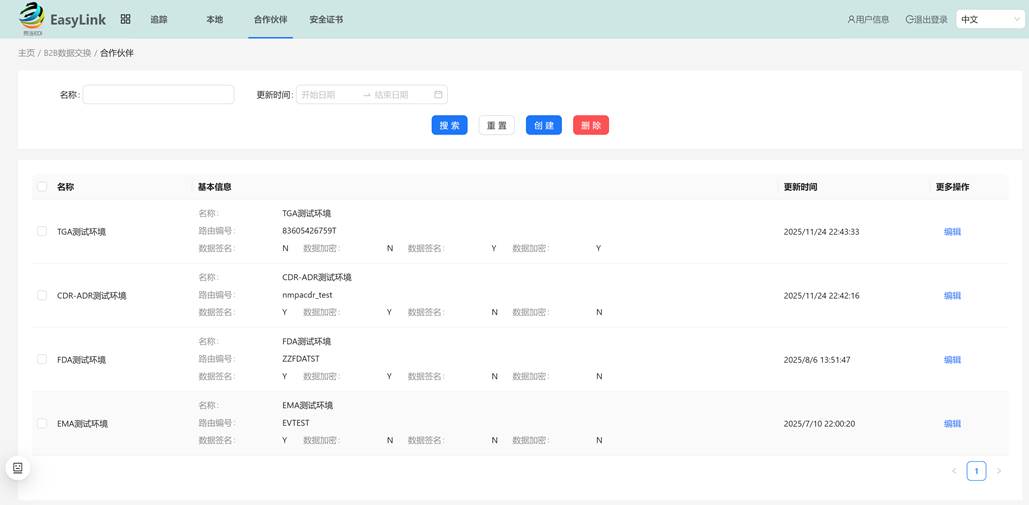The width and height of the screenshot is (1029, 505).
Task: Open the user info icon
Action: point(851,20)
